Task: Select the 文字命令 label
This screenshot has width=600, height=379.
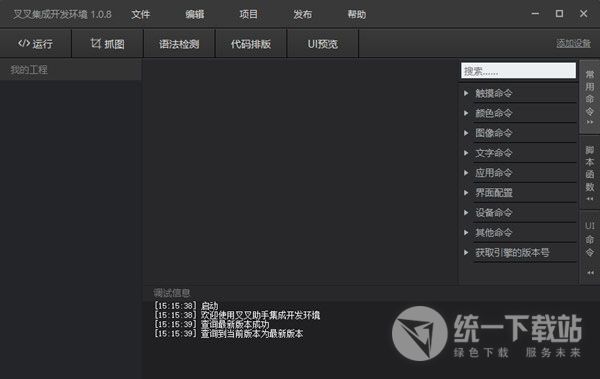Action: (x=494, y=153)
